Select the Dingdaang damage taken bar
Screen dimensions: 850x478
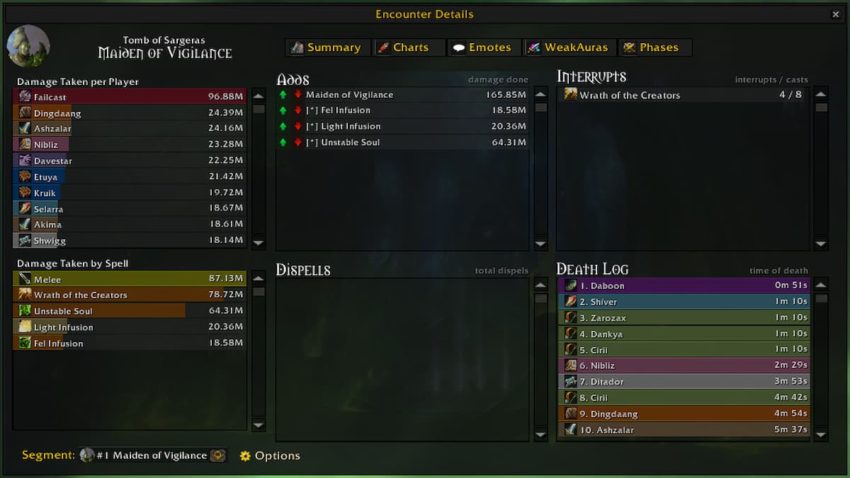[x=129, y=113]
